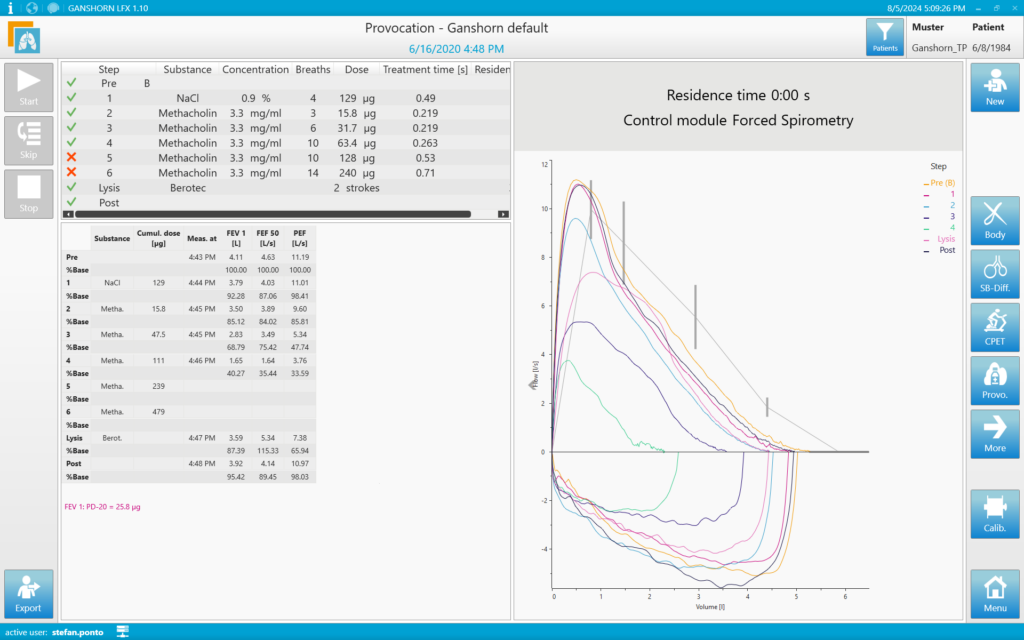Click the Lysis PEF value 7.38
Image resolution: width=1024 pixels, height=640 pixels.
[x=300, y=438]
